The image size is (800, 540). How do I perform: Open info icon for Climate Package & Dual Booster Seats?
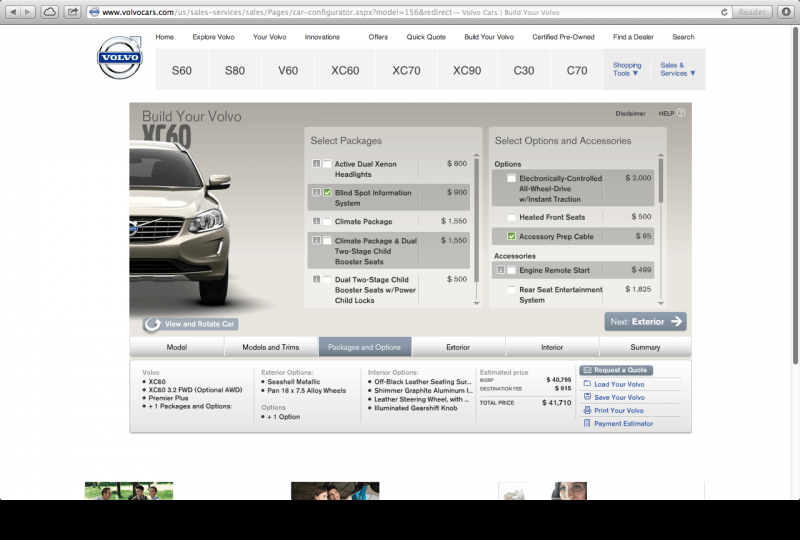(x=316, y=240)
